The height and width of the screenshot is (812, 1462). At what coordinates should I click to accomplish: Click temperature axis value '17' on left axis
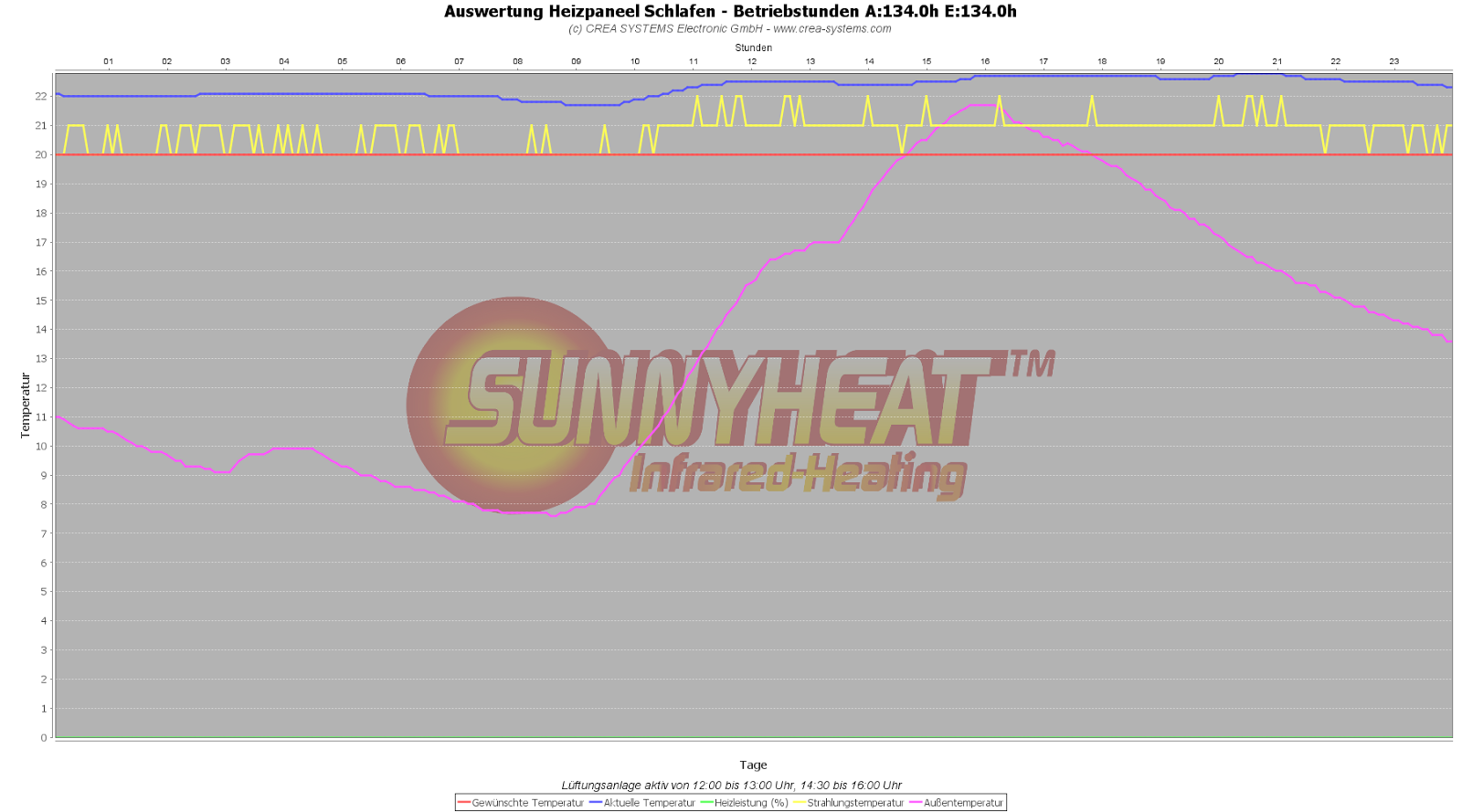coord(41,242)
